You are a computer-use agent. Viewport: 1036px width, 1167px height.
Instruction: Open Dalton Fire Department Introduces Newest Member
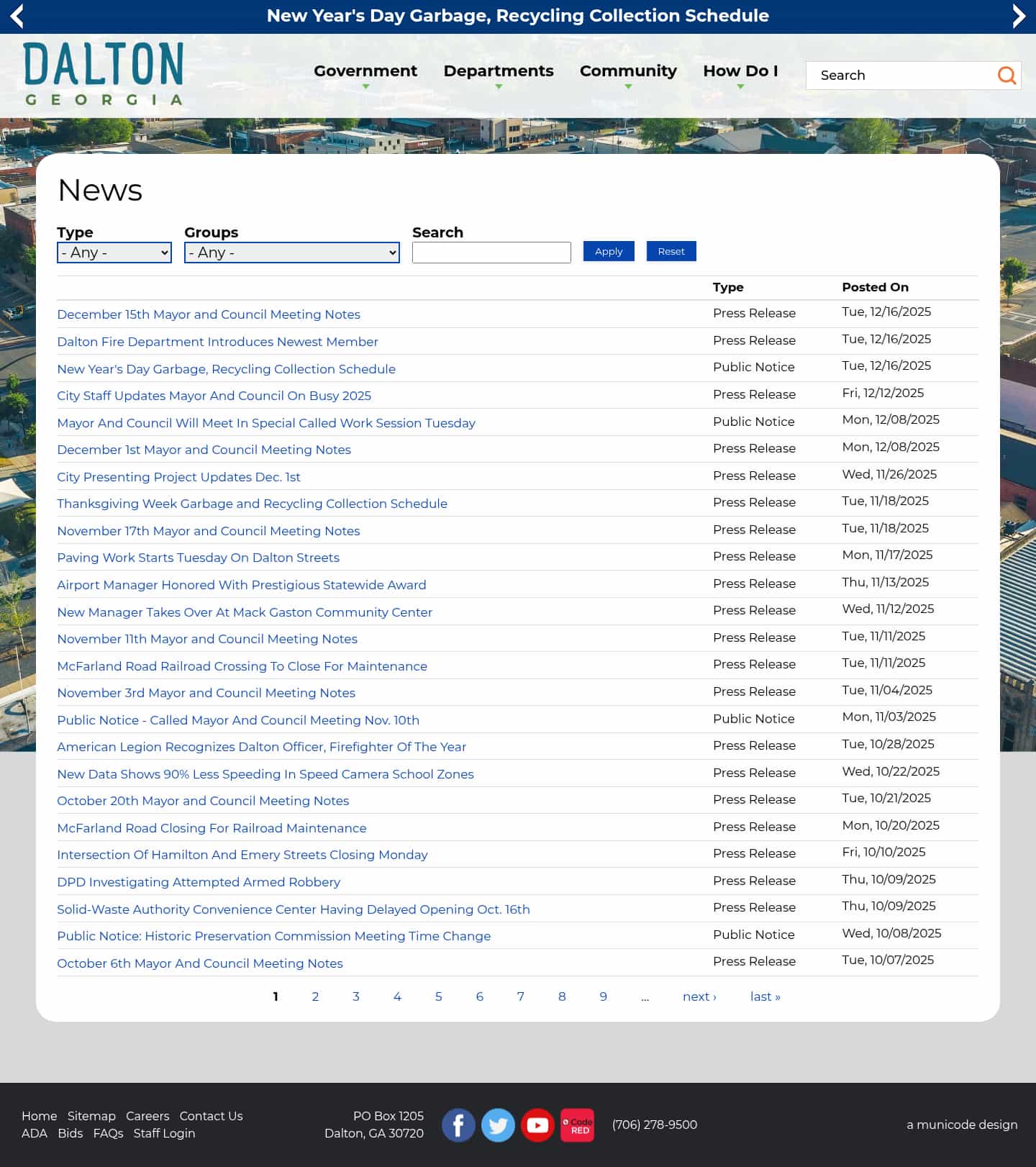(217, 342)
